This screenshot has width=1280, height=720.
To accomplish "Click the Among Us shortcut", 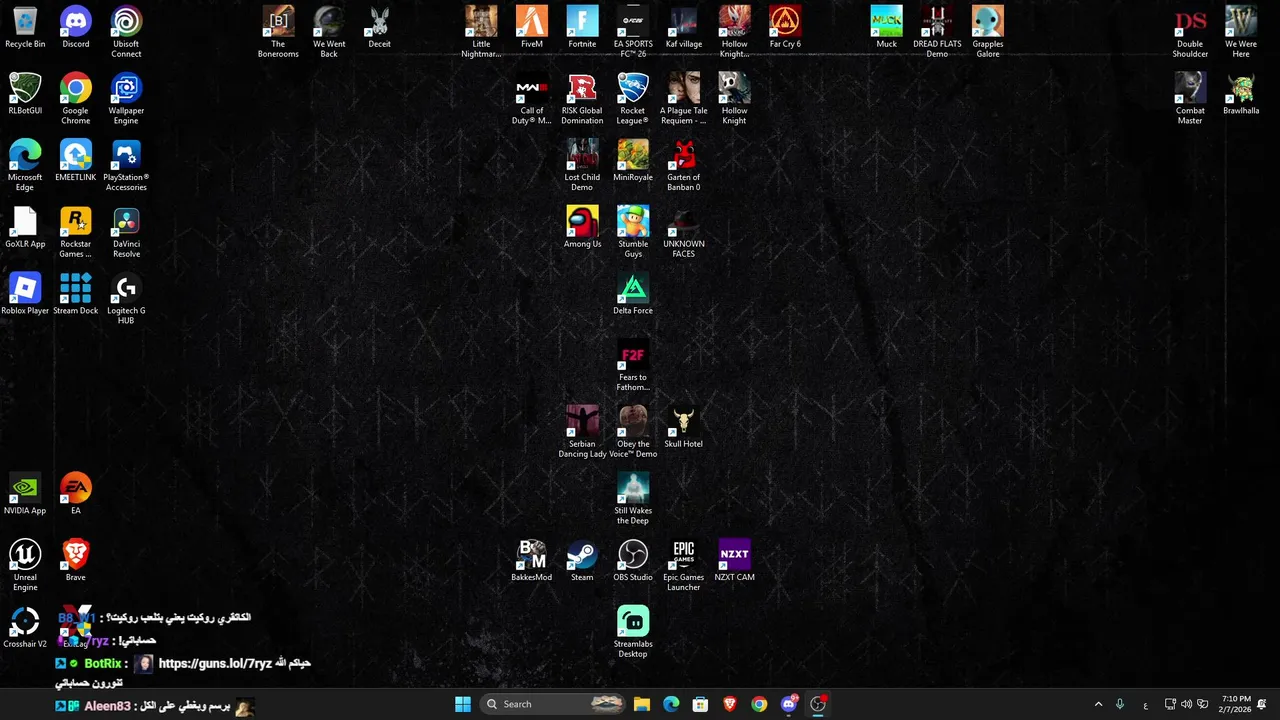I will click(x=582, y=227).
